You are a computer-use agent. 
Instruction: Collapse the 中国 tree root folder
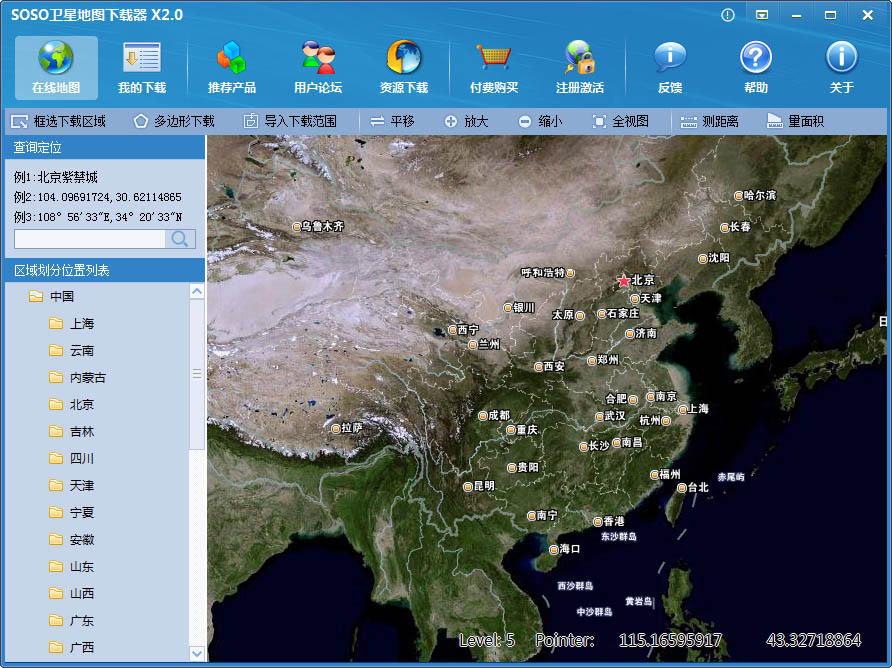point(37,296)
